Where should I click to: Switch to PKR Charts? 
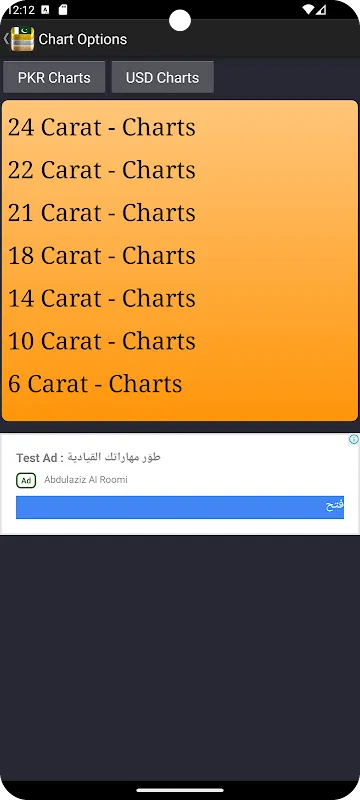[x=54, y=78]
